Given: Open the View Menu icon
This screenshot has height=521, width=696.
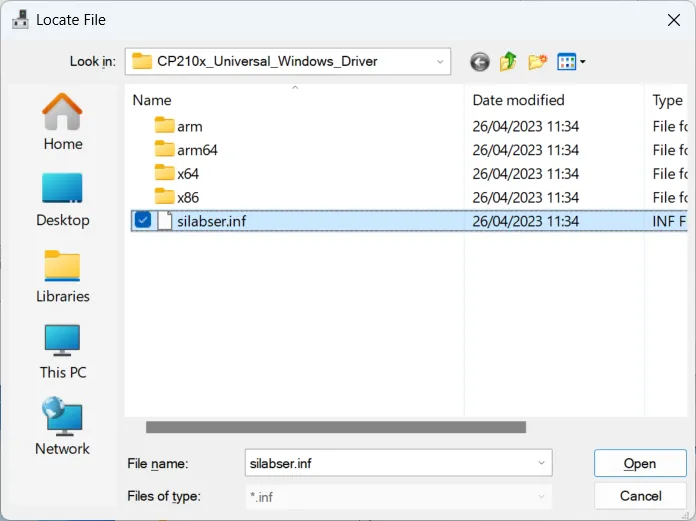Looking at the screenshot, I should 571,62.
